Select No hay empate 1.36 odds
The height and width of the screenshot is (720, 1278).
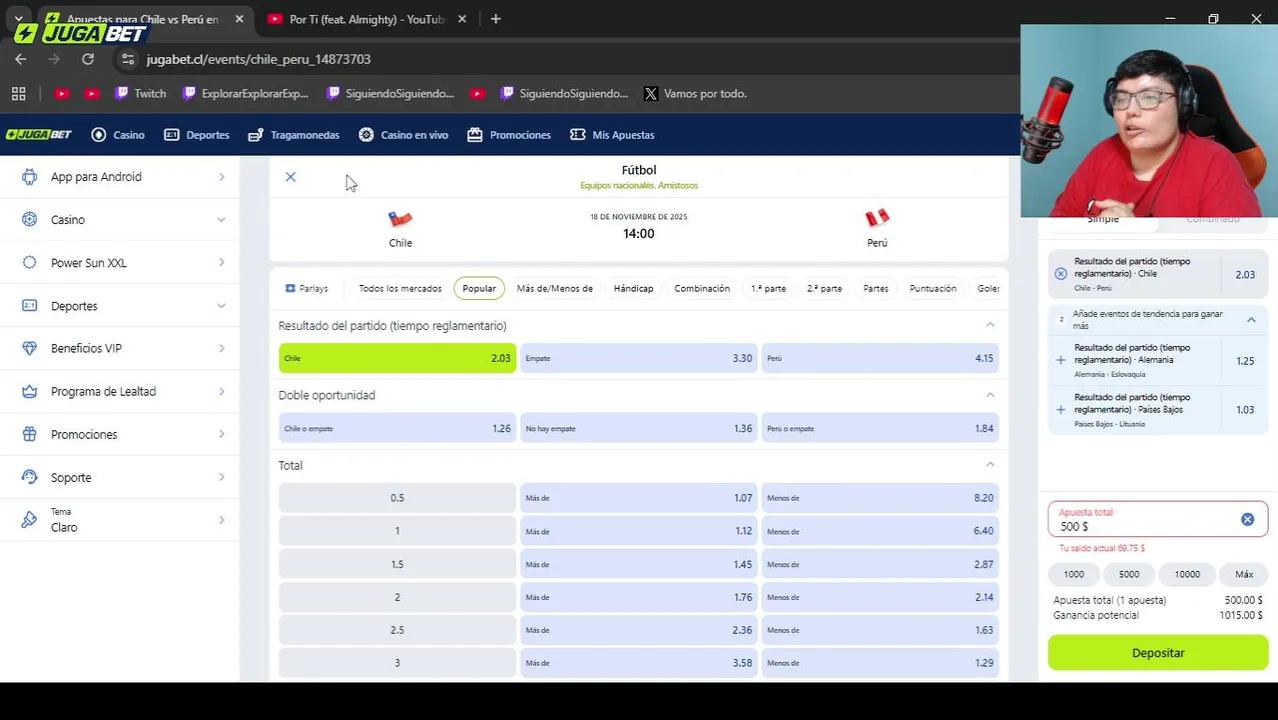pos(638,428)
